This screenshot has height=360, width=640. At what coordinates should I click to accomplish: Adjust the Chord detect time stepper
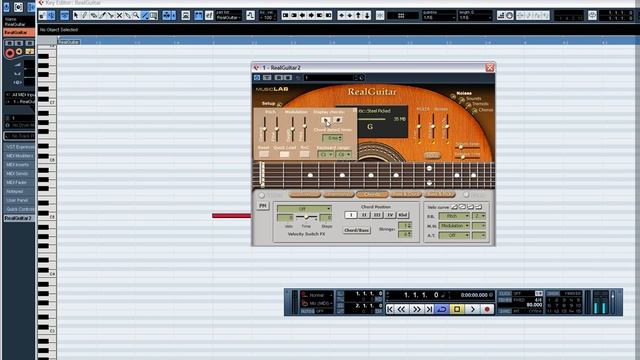[333, 138]
